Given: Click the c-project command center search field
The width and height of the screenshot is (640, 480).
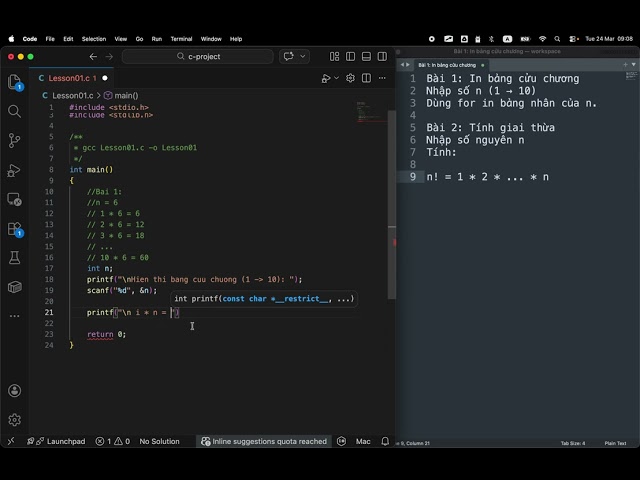Looking at the screenshot, I should click(x=198, y=56).
